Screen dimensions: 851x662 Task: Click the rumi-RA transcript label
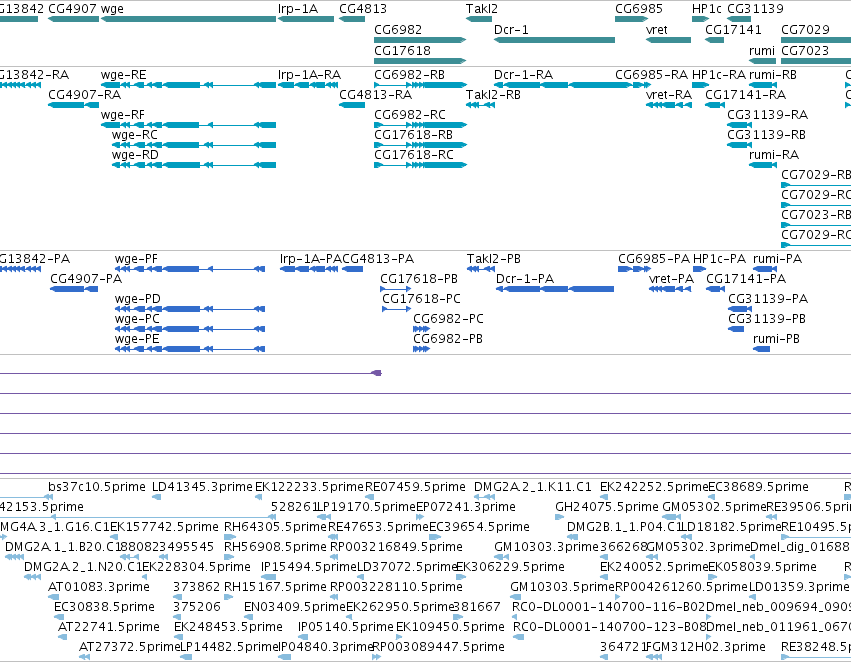[x=774, y=155]
